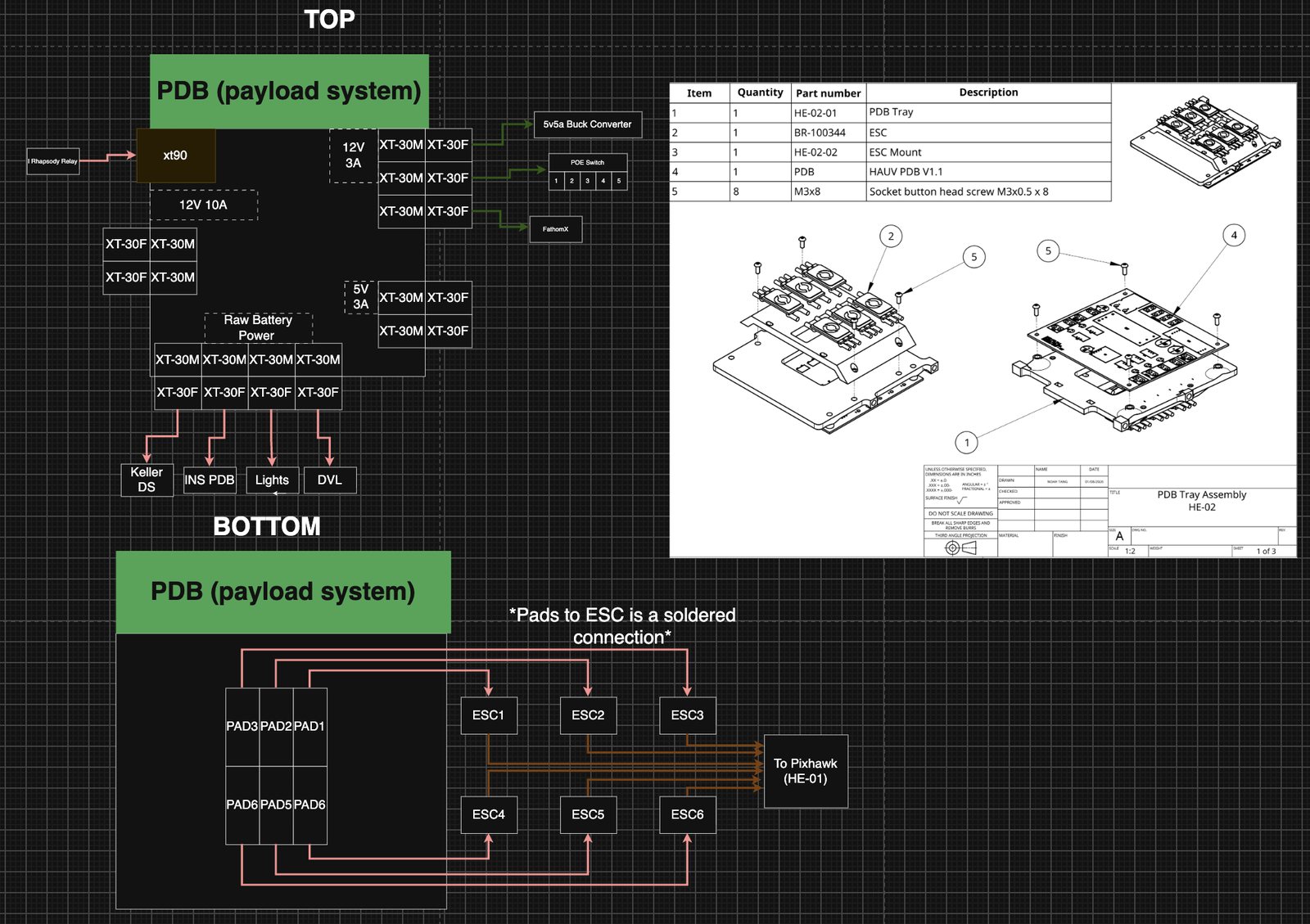Select the BOTTOM heading text
The height and width of the screenshot is (924, 1310).
click(267, 526)
